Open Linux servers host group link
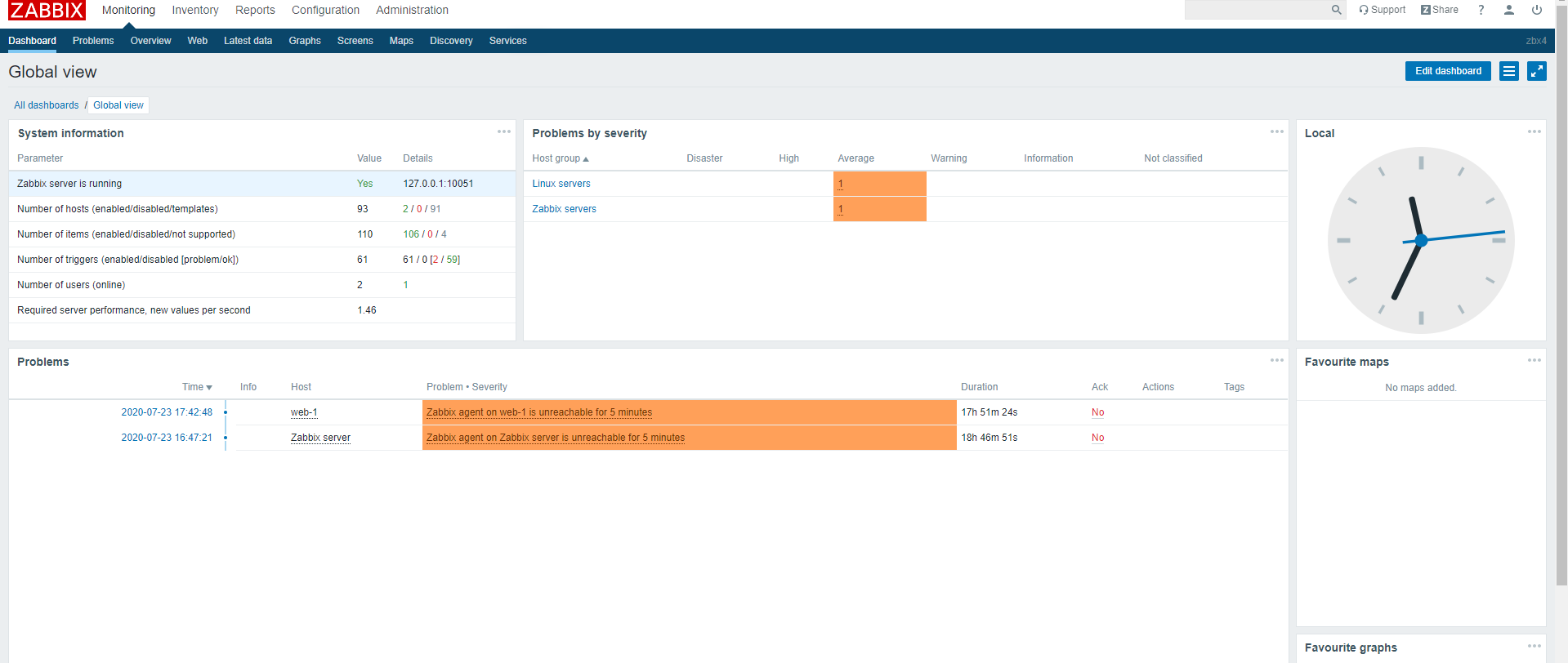The height and width of the screenshot is (663, 1568). click(561, 184)
